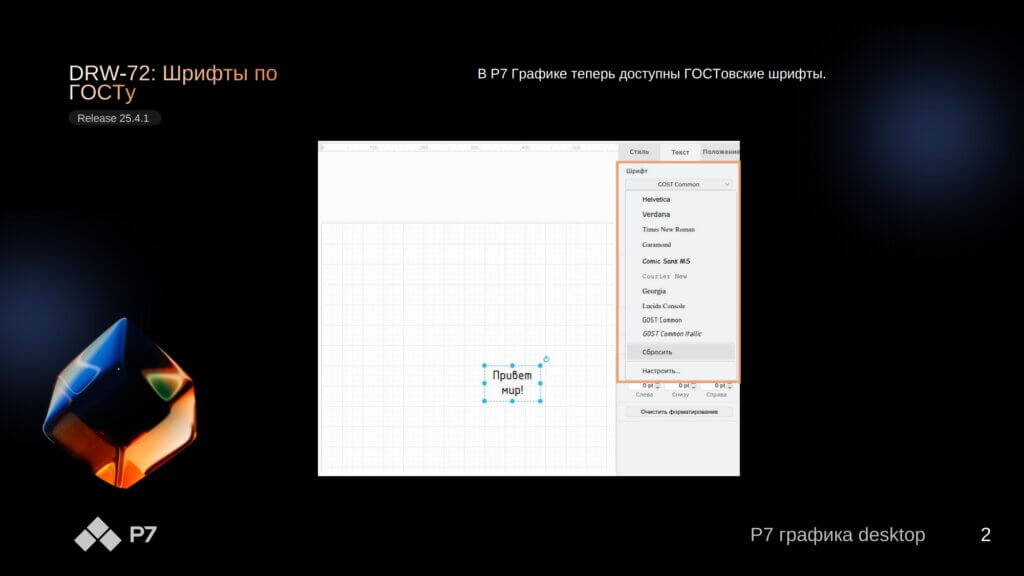Click Сбросить to reset the font
Viewport: 1024px width, 576px height.
click(x=657, y=352)
